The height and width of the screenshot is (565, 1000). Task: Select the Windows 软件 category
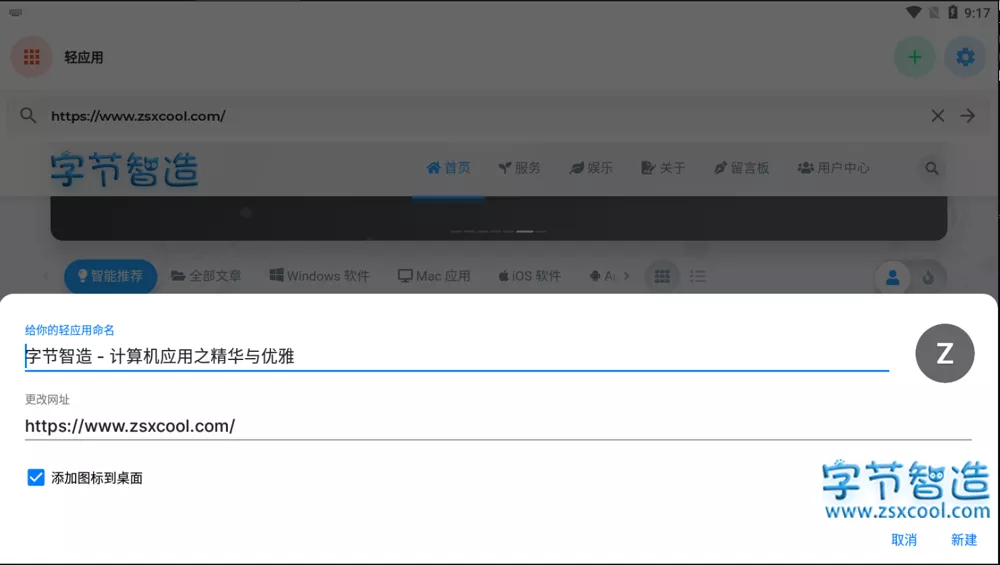[x=320, y=276]
